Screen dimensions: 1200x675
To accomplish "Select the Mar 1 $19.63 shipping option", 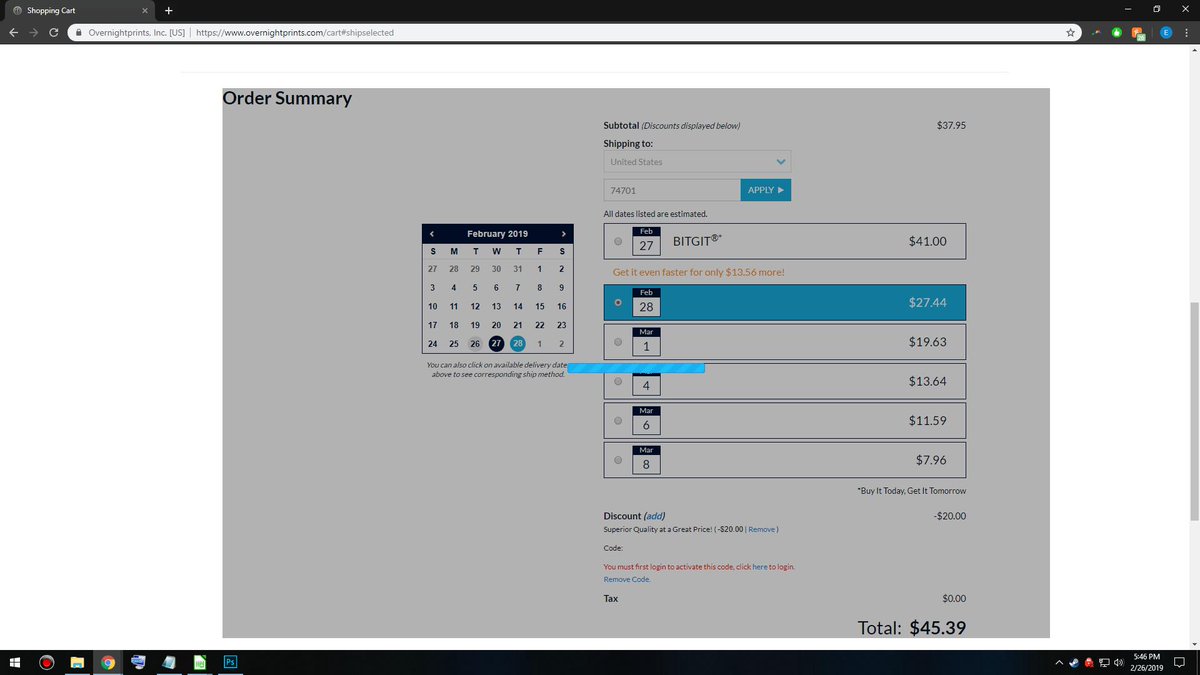I will coord(785,342).
